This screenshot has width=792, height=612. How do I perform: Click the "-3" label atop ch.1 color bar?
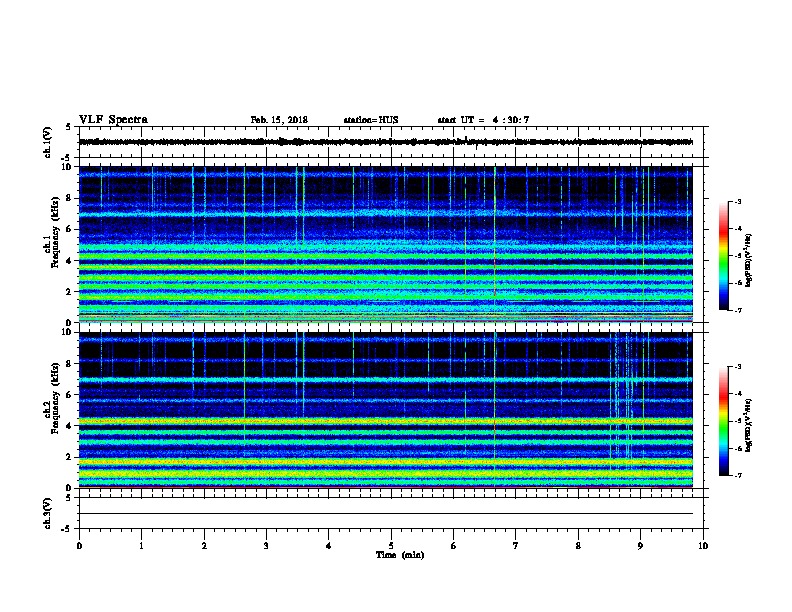tap(737, 201)
